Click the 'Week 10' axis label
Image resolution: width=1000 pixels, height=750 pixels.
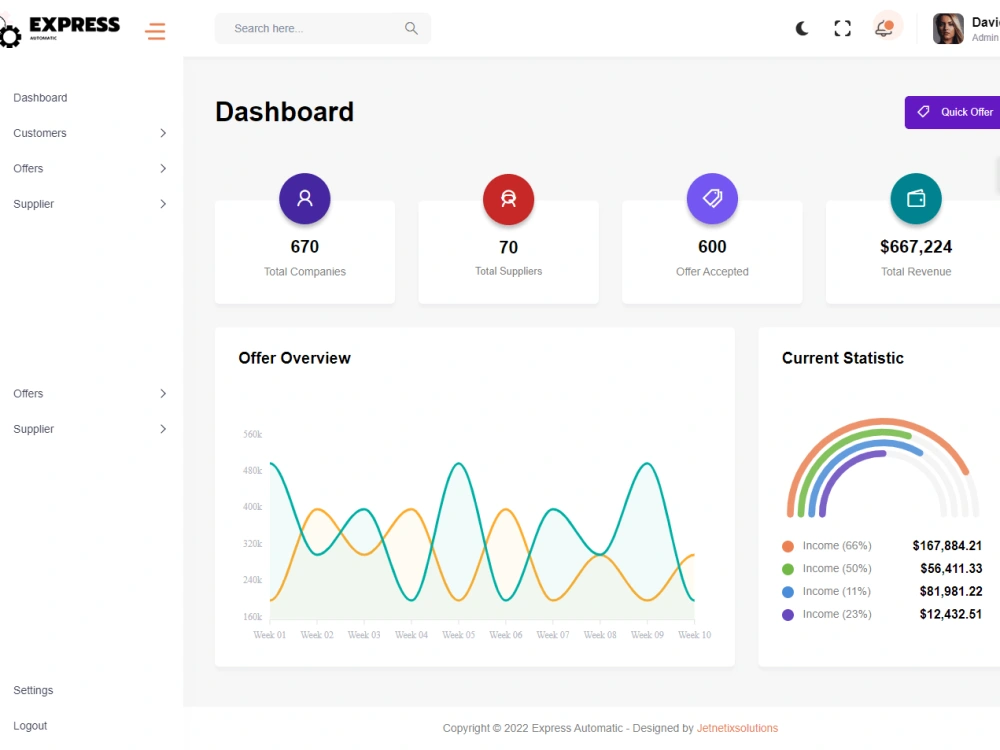[695, 635]
